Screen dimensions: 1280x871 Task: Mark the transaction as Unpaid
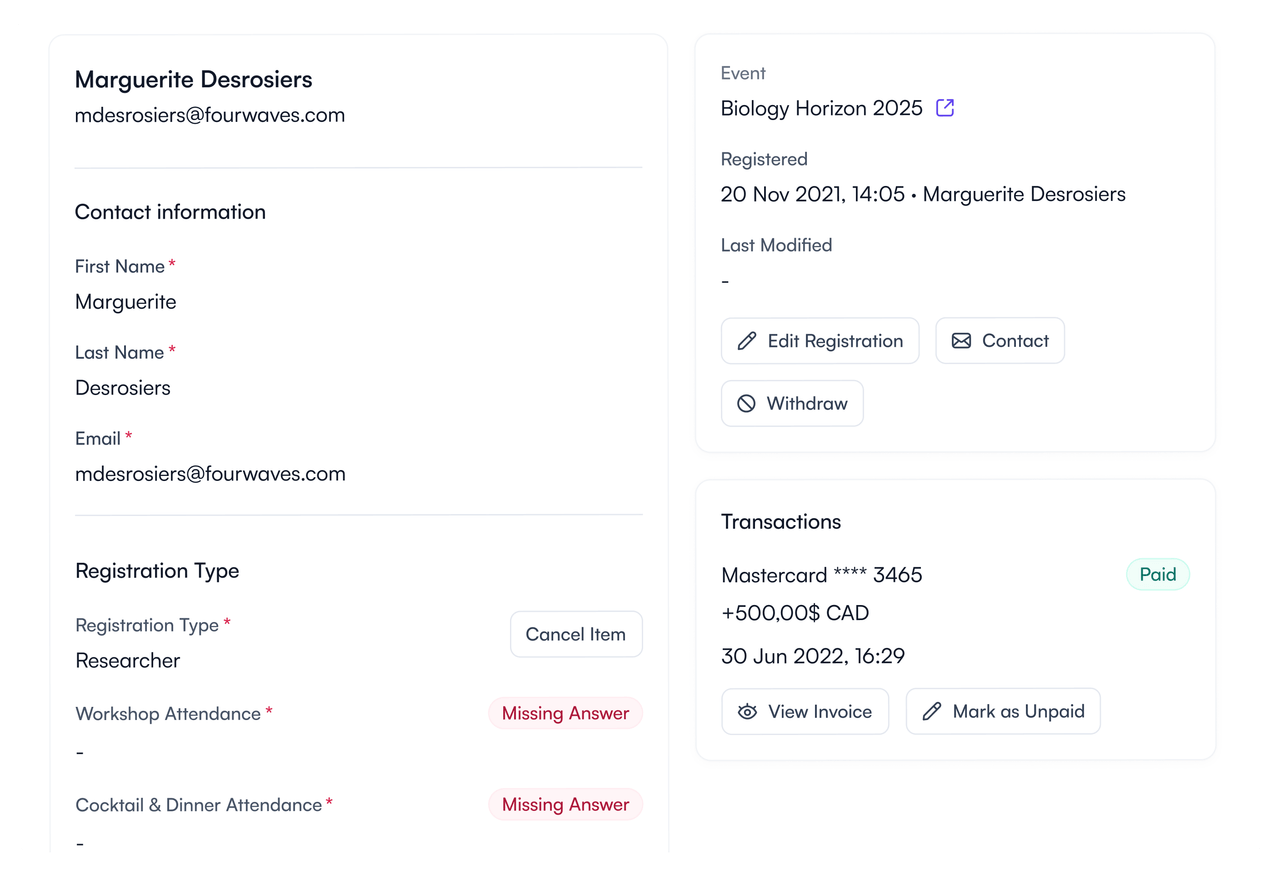click(1003, 712)
